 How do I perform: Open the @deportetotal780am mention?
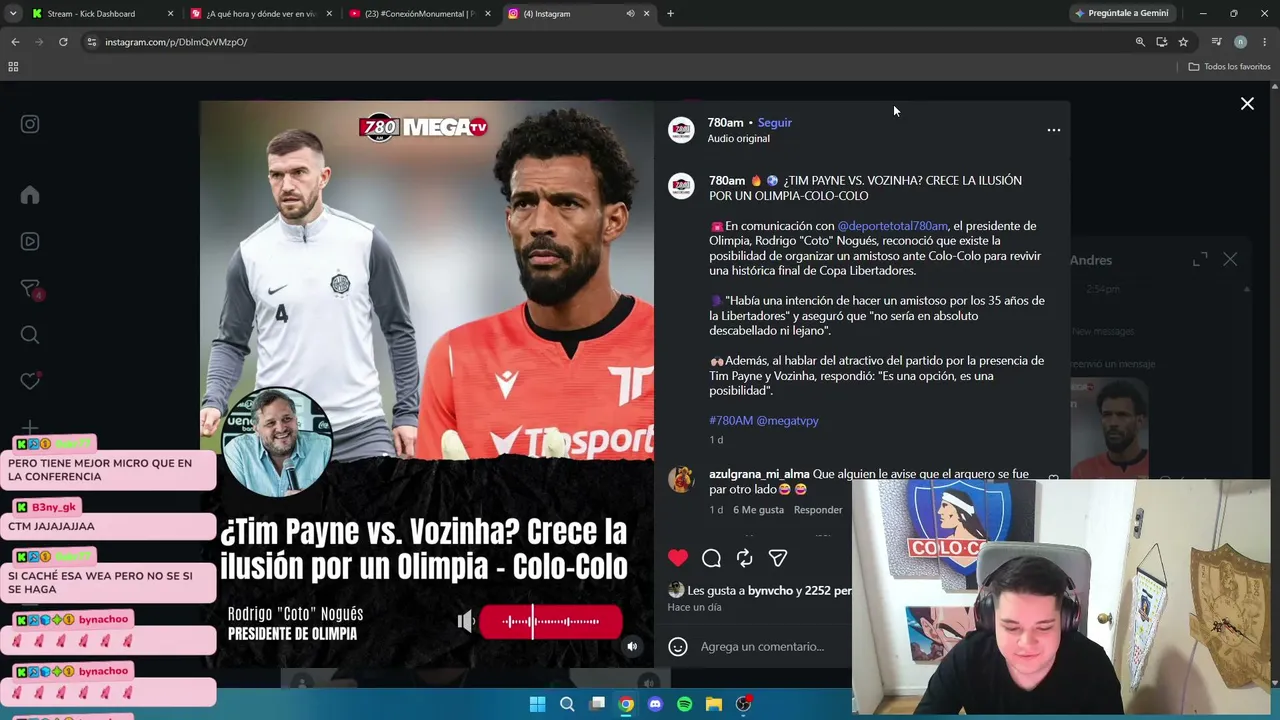click(892, 226)
